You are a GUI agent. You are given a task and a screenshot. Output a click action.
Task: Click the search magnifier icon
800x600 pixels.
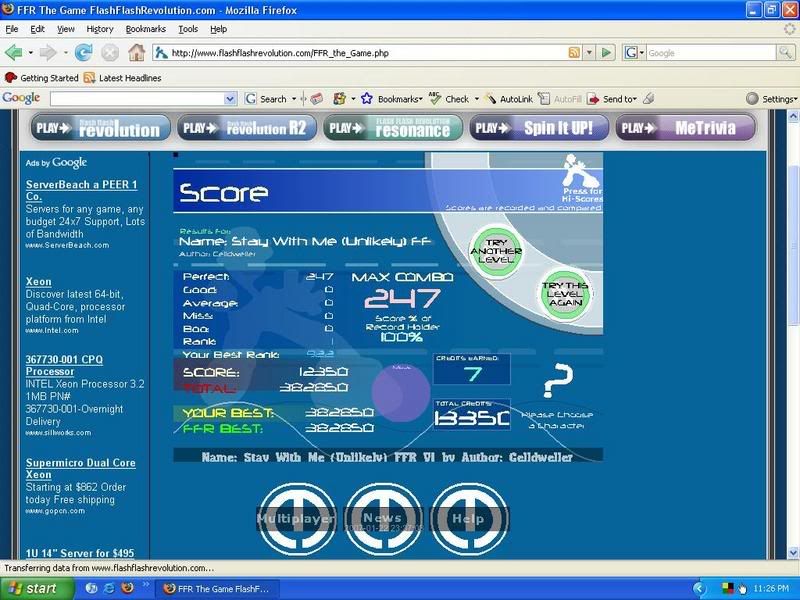tap(785, 52)
